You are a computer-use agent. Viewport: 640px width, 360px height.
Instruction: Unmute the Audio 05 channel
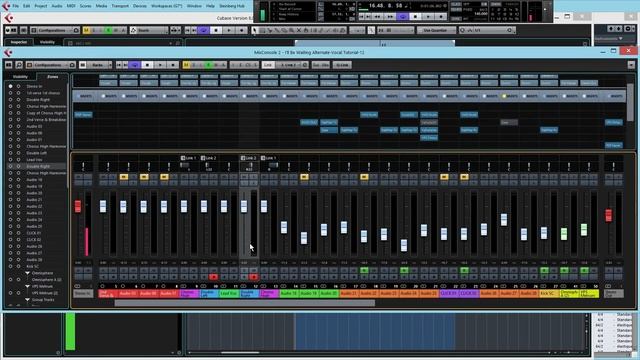pyautogui.click(x=124, y=177)
